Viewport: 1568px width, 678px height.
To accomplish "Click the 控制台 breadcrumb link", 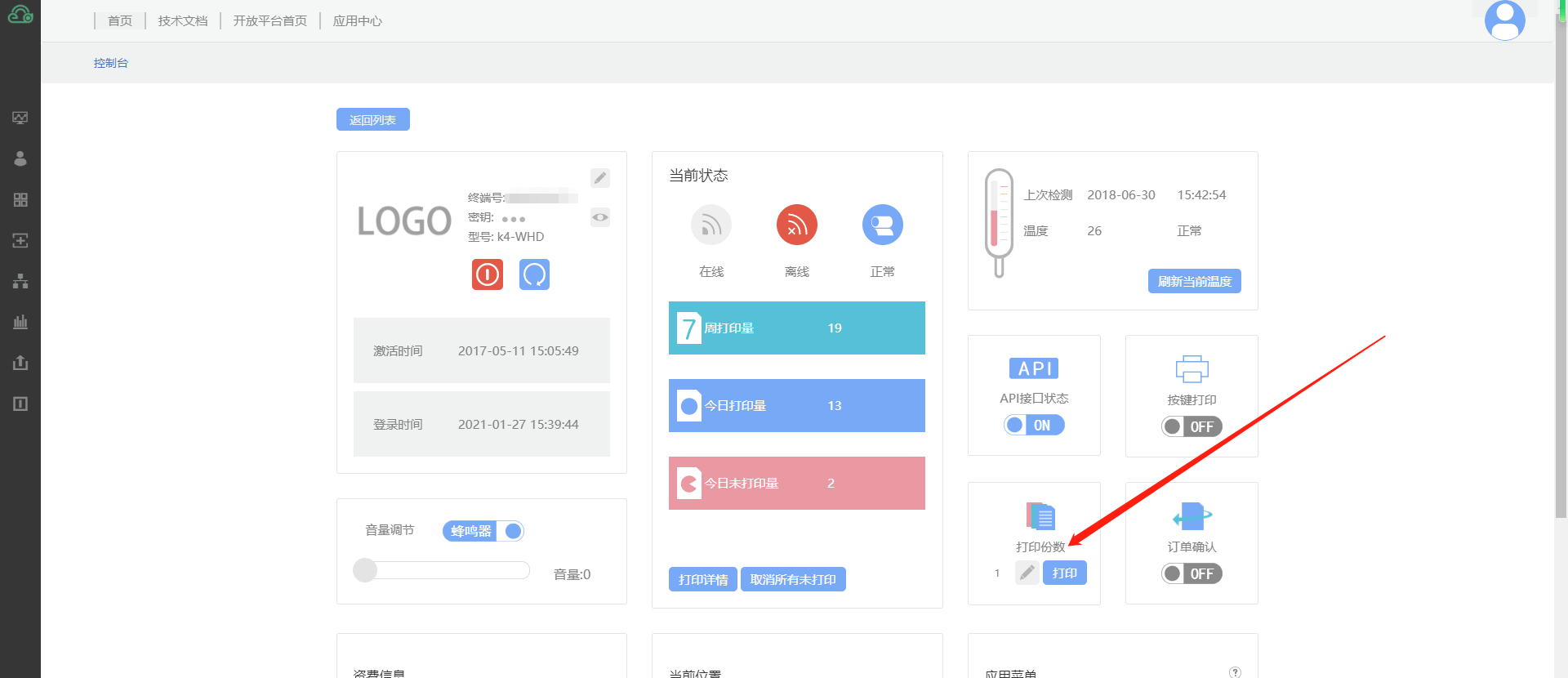I will pos(110,63).
